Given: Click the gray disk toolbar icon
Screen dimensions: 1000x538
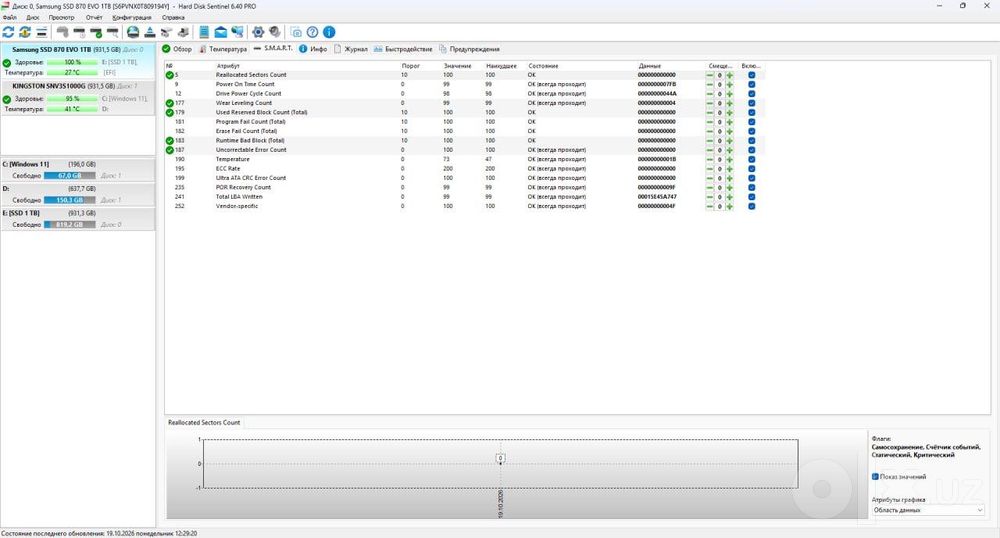Looking at the screenshot, I should 62,32.
